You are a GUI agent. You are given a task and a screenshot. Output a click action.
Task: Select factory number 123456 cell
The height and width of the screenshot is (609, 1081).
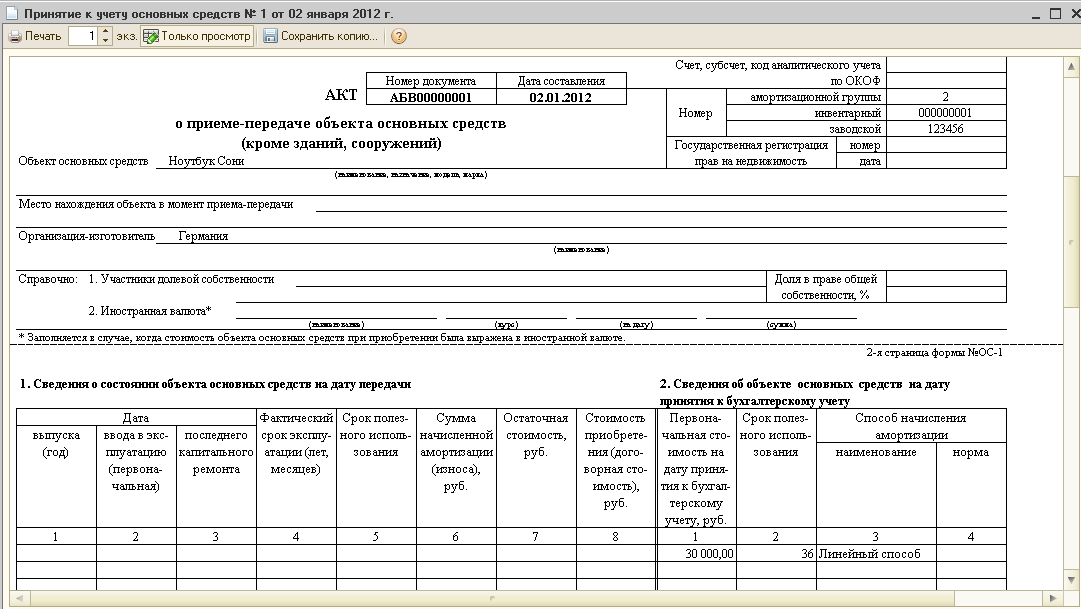click(945, 129)
